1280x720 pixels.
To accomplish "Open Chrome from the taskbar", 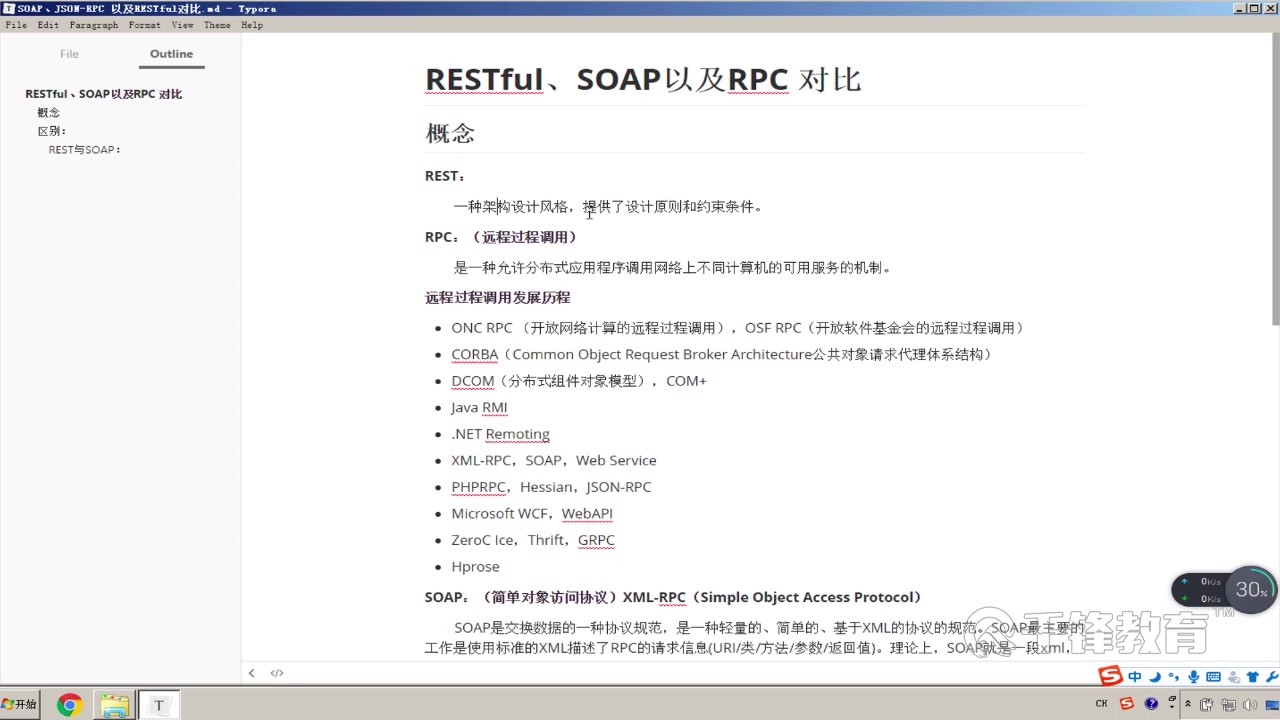I will tap(69, 705).
